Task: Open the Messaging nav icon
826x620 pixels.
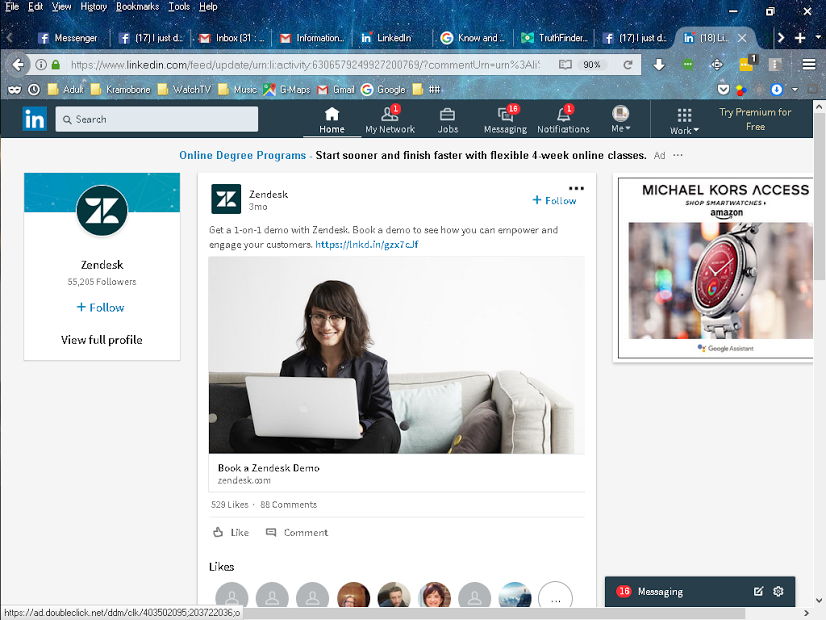Action: point(506,114)
